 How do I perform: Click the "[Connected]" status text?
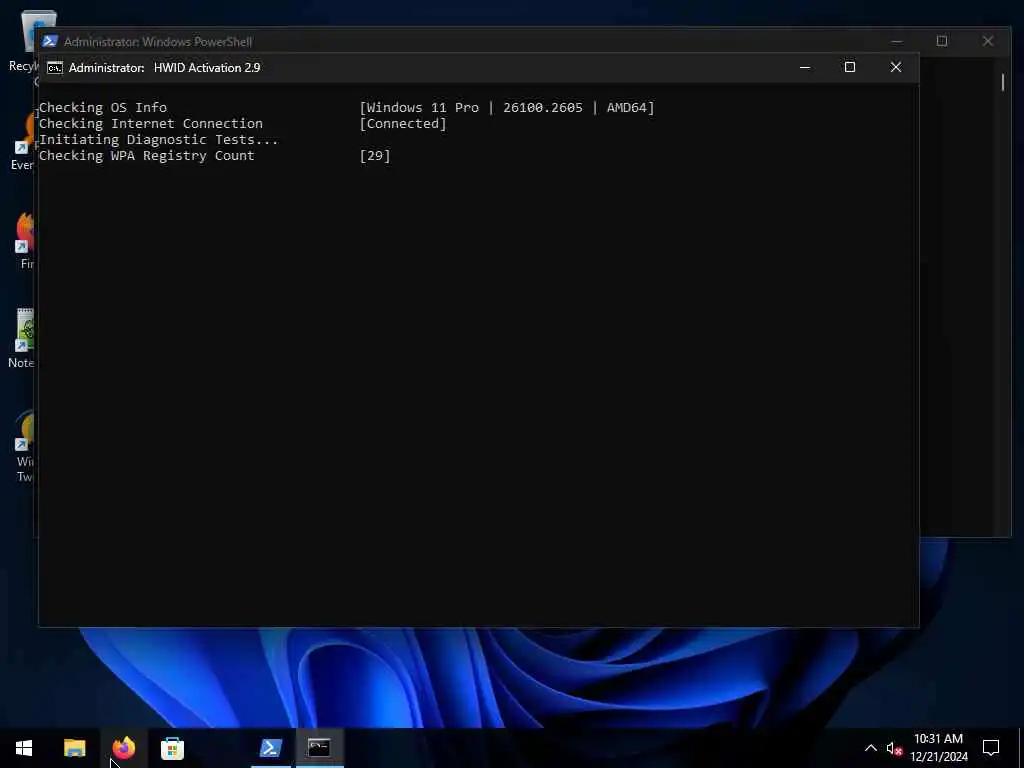pyautogui.click(x=403, y=123)
